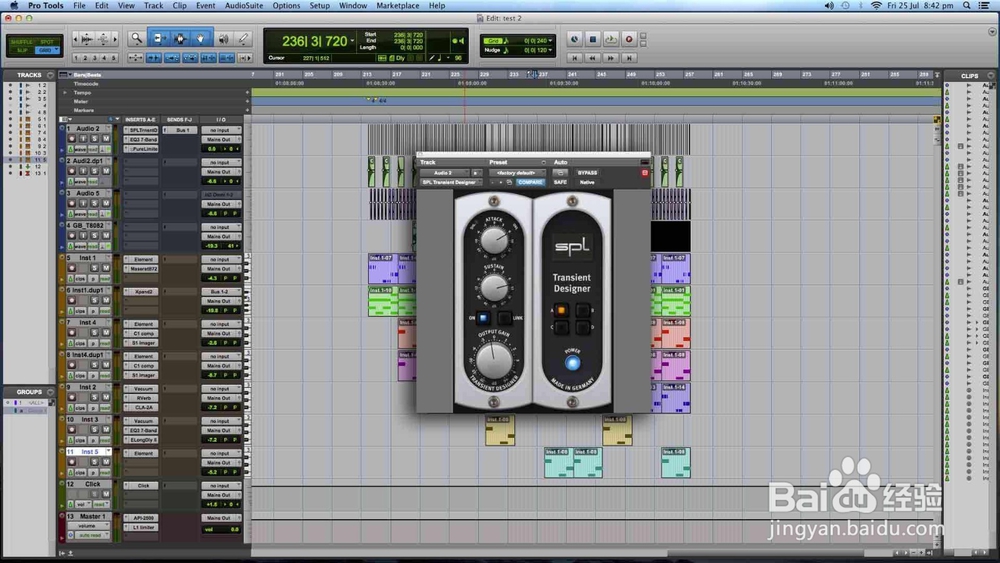Open the Marketplace menu
The image size is (1000, 563).
(x=397, y=6)
